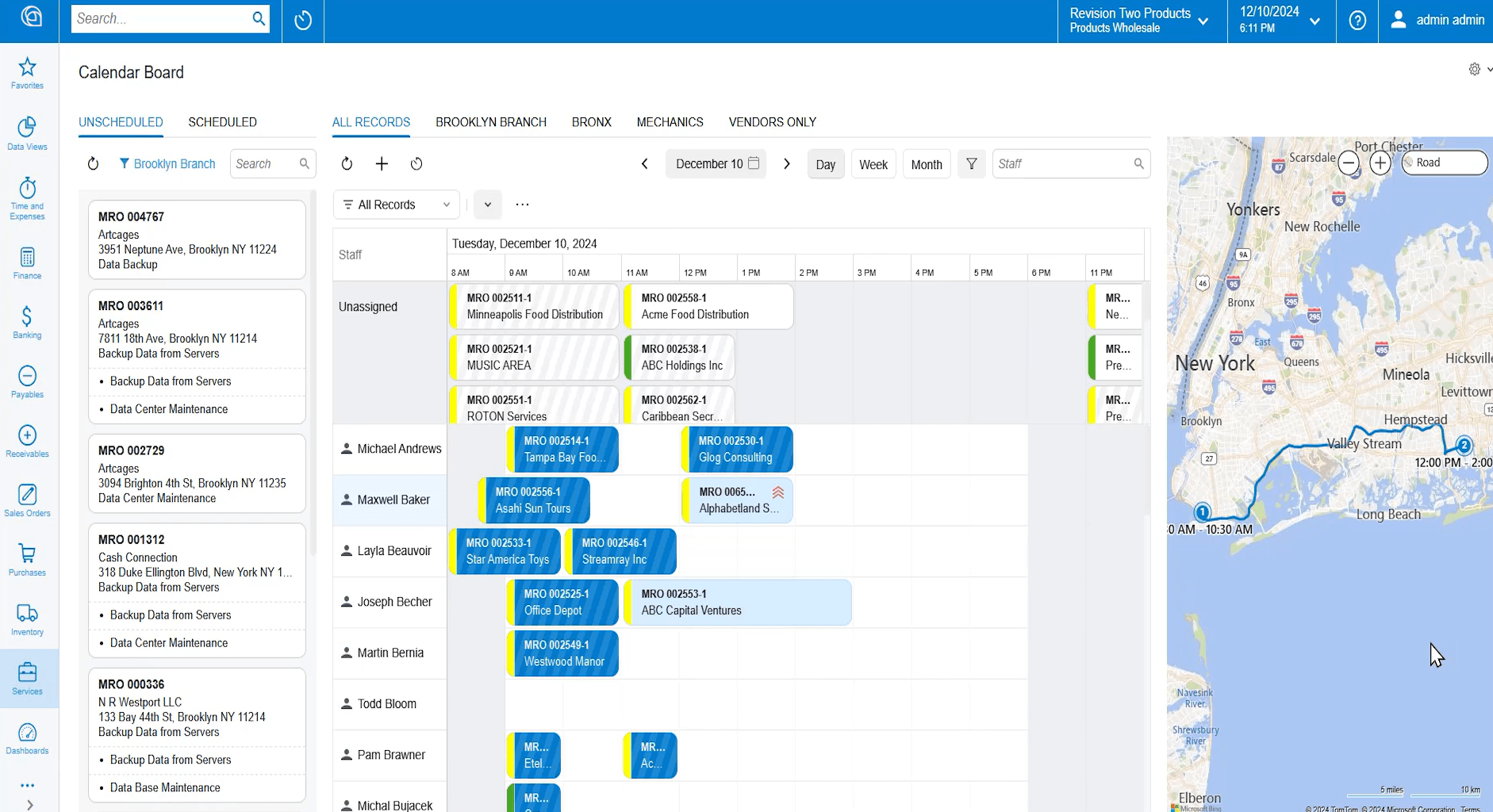Open the Inventory module
This screenshot has width=1493, height=812.
coord(27,619)
